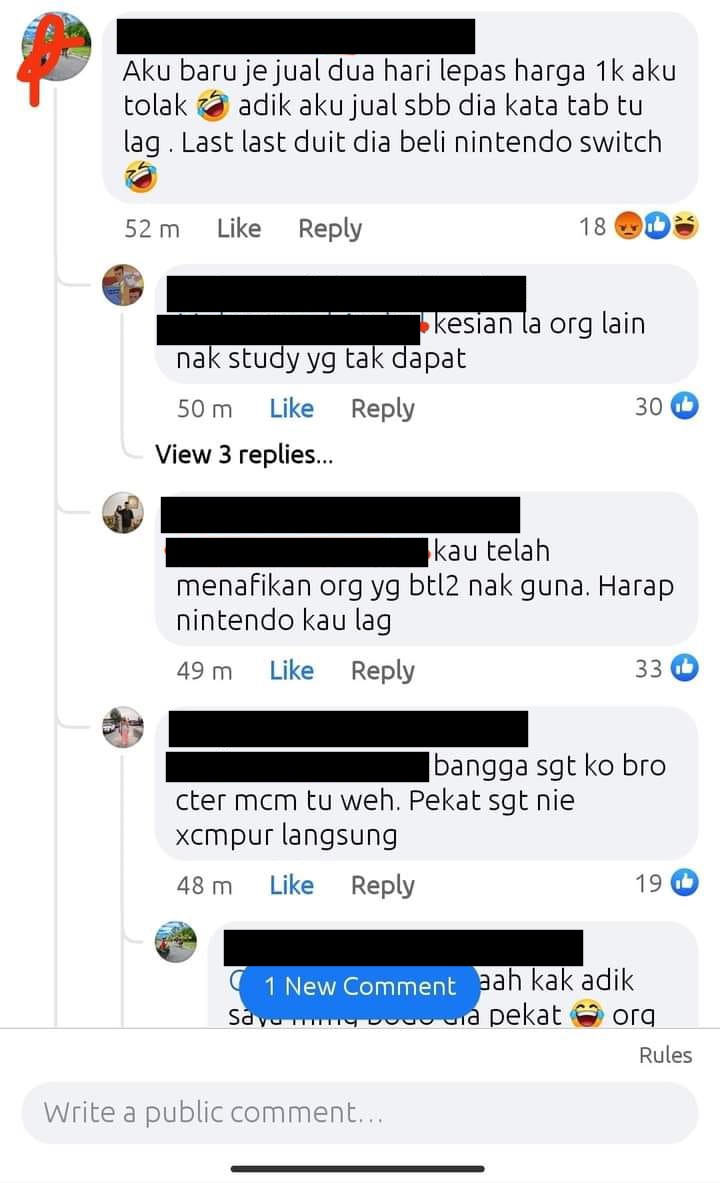Viewport: 720px width, 1183px height.
Task: Open avatar of the 49 m commenter
Action: point(123,513)
